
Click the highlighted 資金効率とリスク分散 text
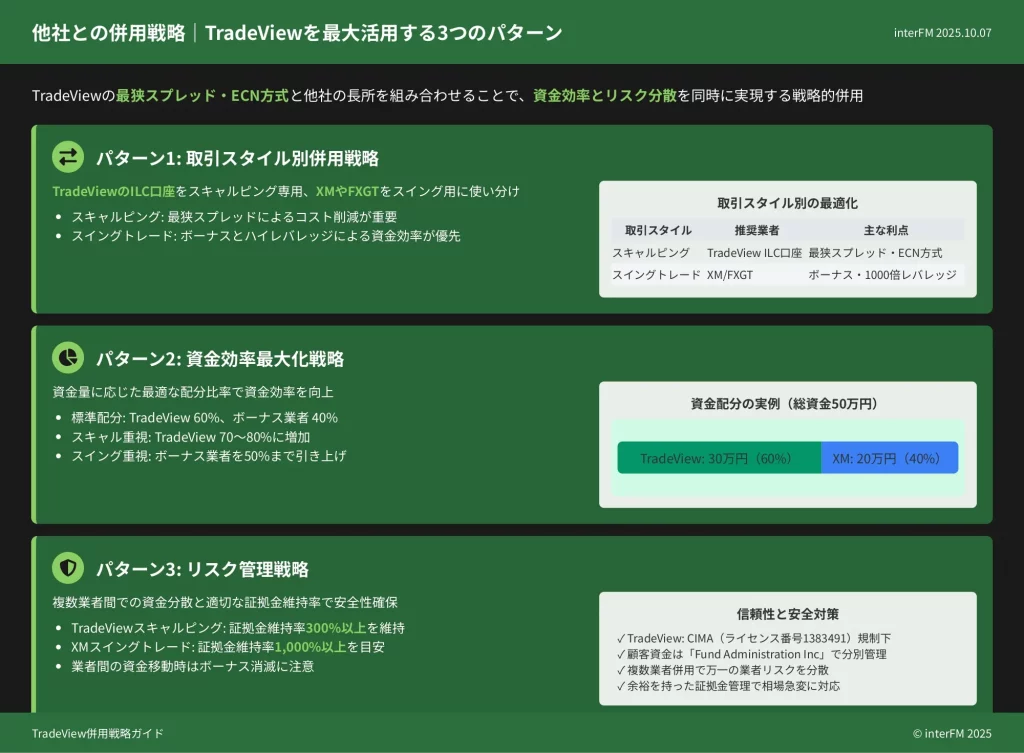(604, 96)
